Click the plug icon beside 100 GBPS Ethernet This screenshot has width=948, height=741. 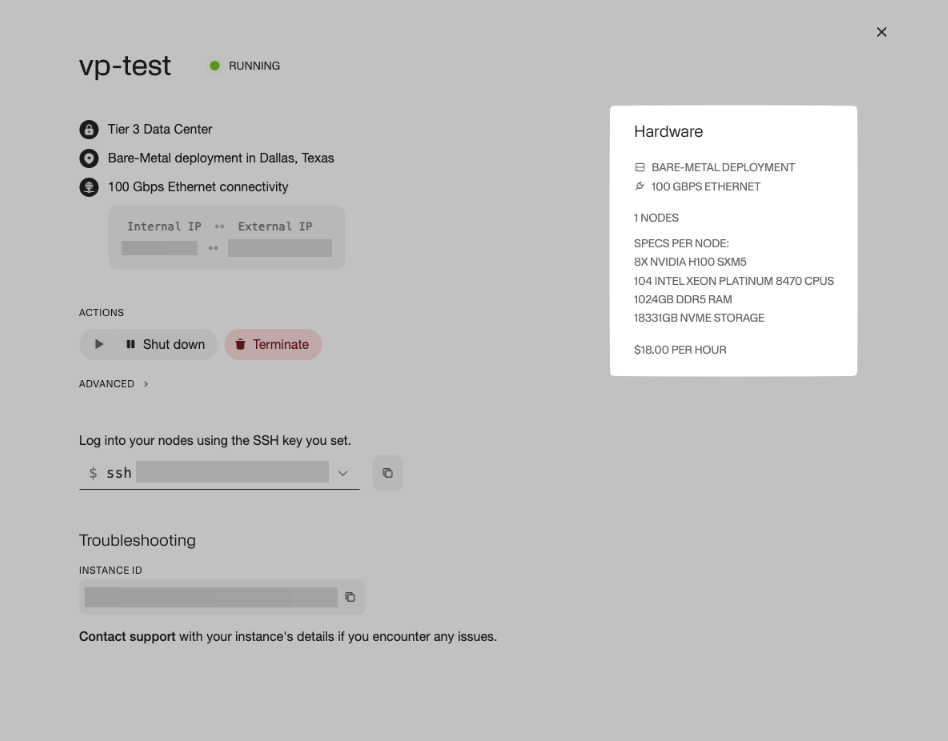tap(640, 187)
